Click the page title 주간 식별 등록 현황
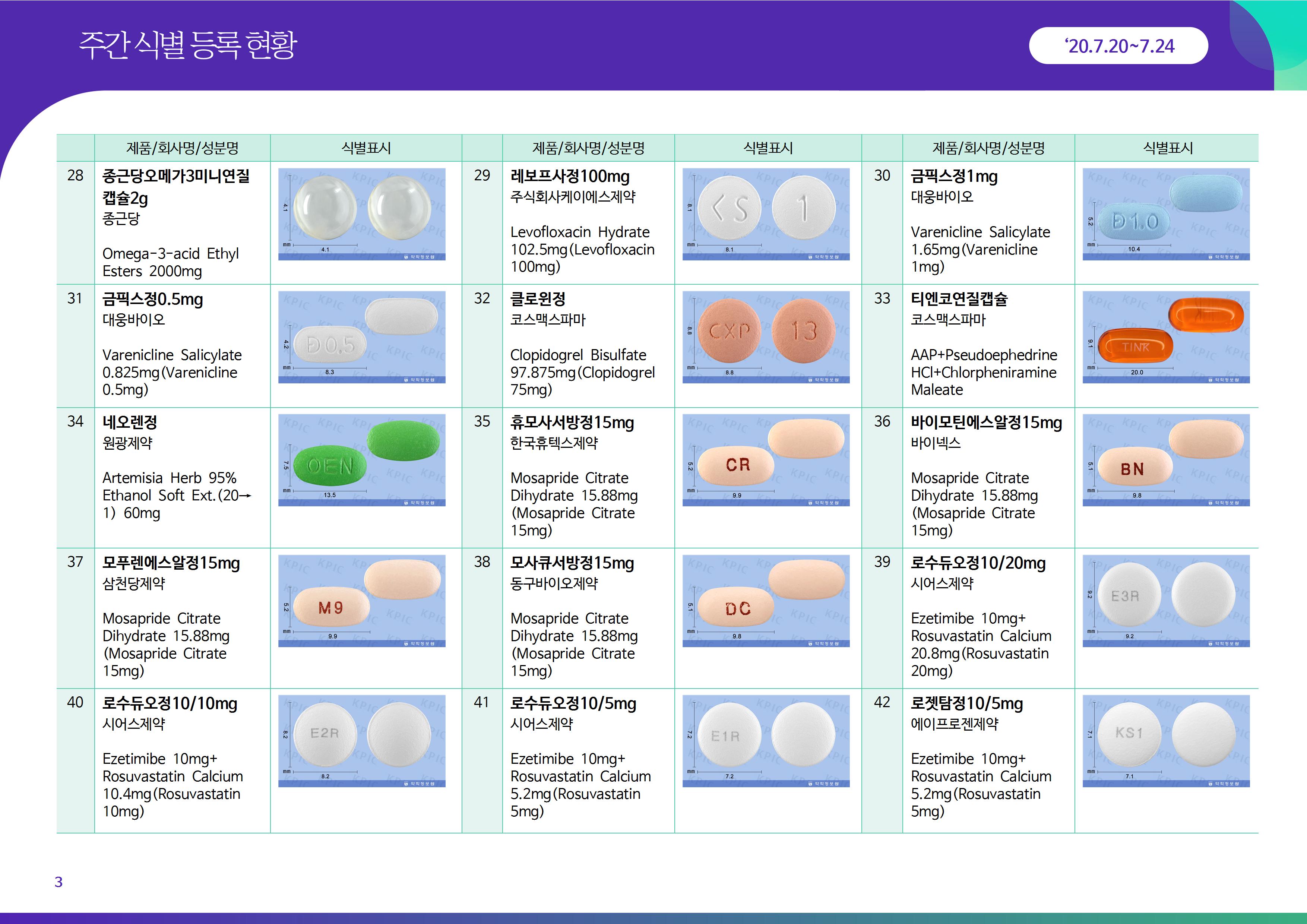The width and height of the screenshot is (1307, 924). tap(188, 45)
